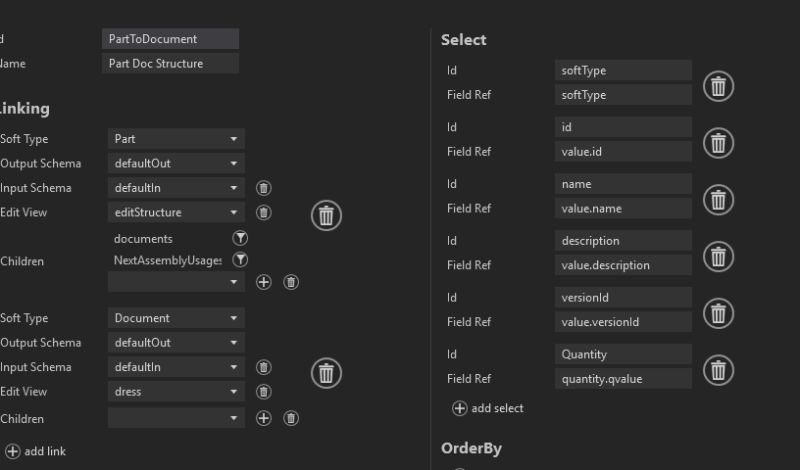Delete the entire Part link block
Image resolution: width=800 pixels, height=470 pixels.
coord(326,215)
